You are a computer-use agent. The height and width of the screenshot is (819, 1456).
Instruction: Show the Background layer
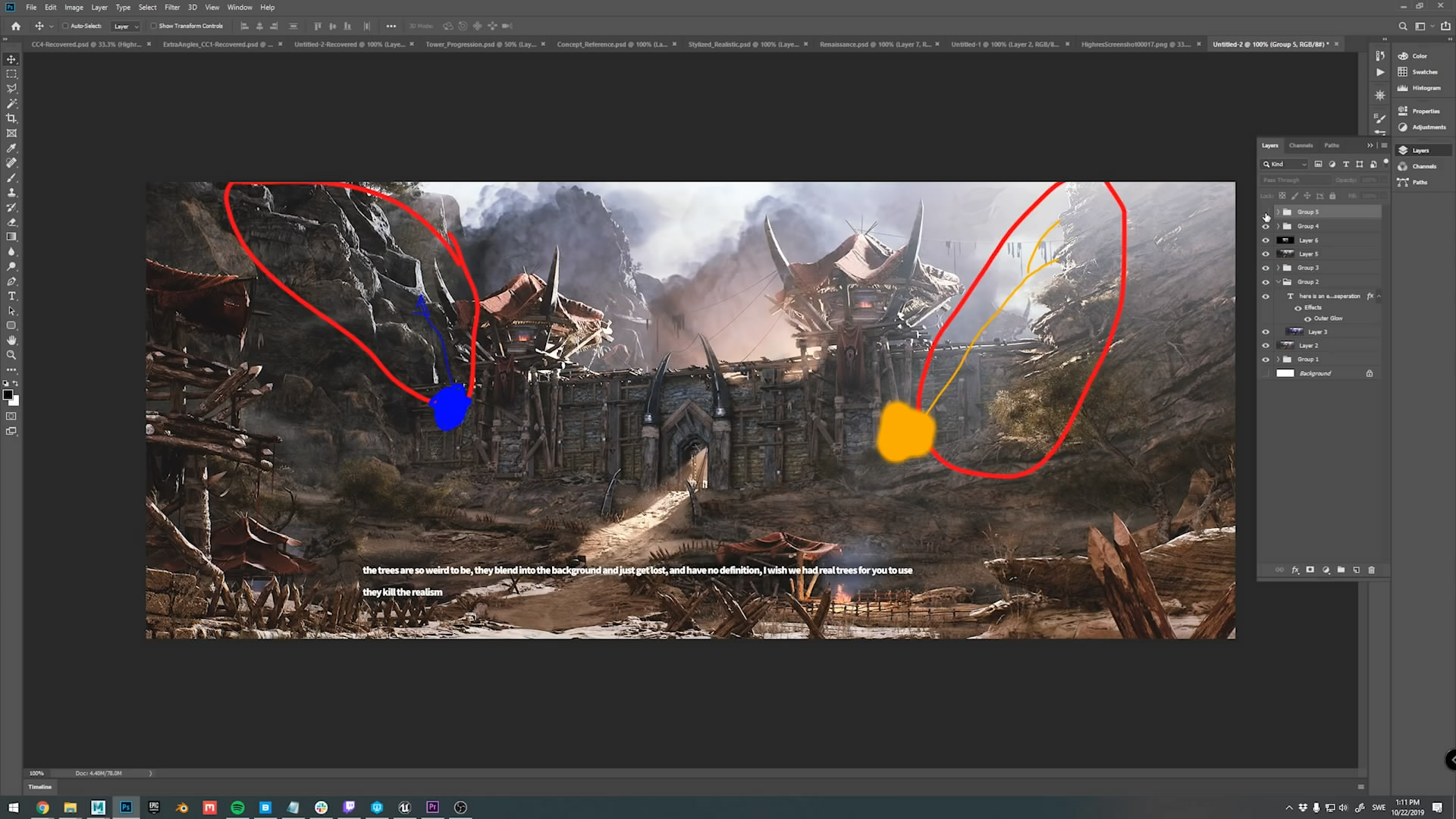tap(1266, 373)
